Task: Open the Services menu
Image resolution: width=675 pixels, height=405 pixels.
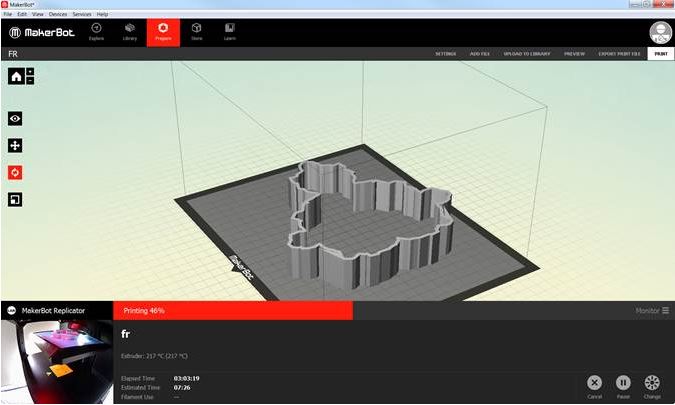Action: (x=82, y=14)
